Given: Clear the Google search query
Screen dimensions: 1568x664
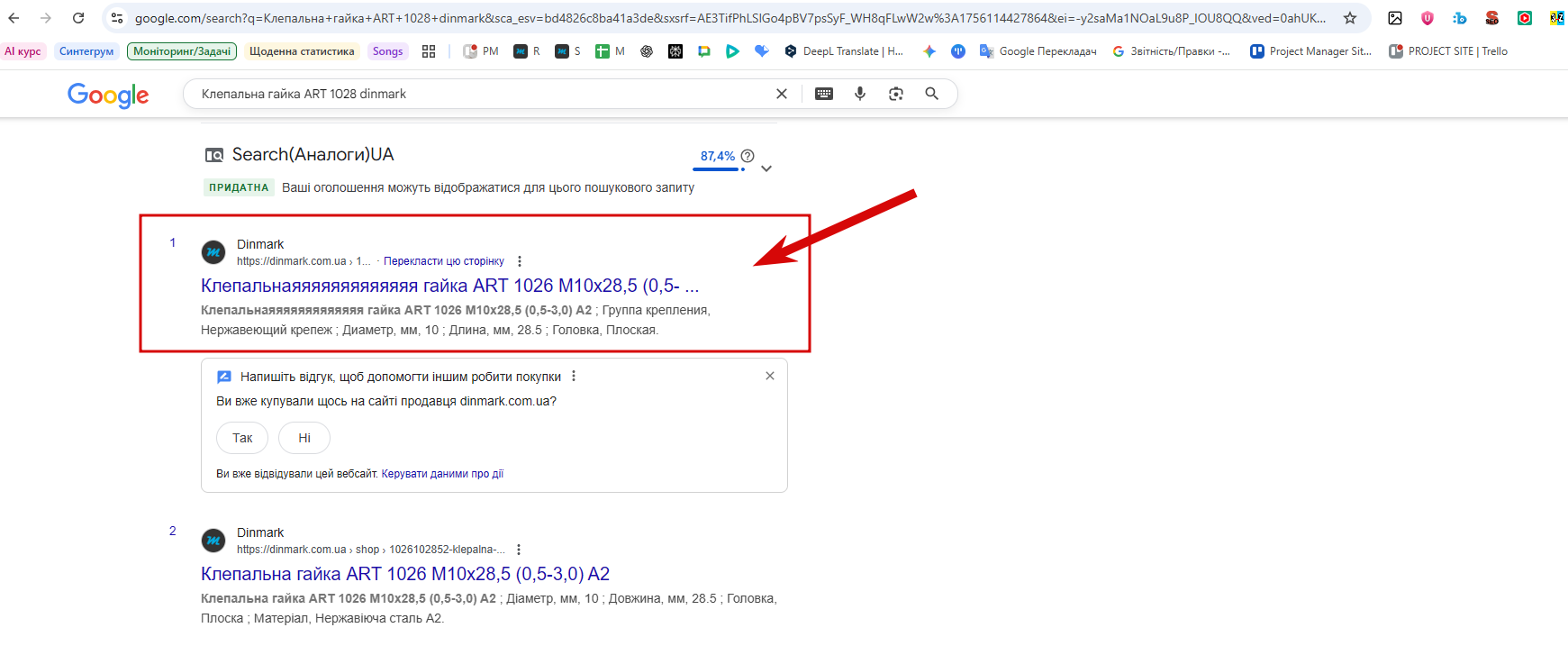Looking at the screenshot, I should [782, 94].
